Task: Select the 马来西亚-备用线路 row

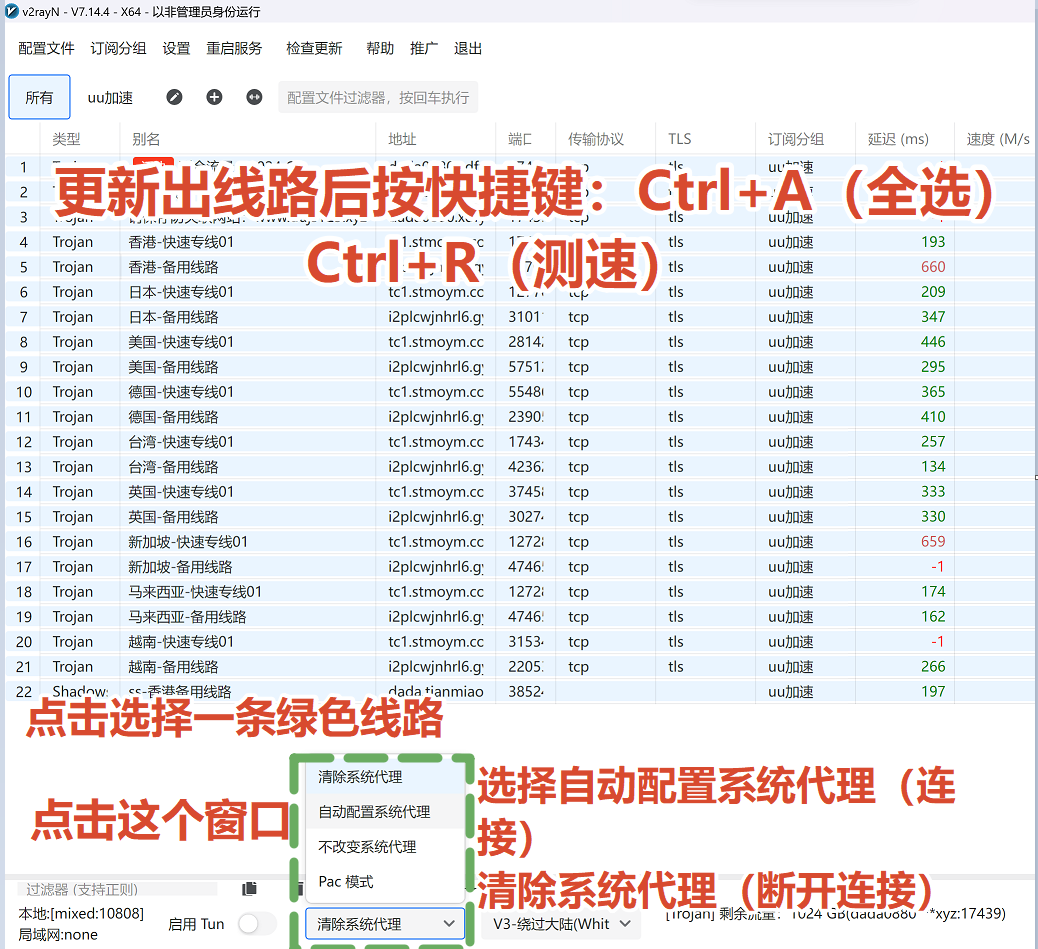Action: tap(519, 617)
